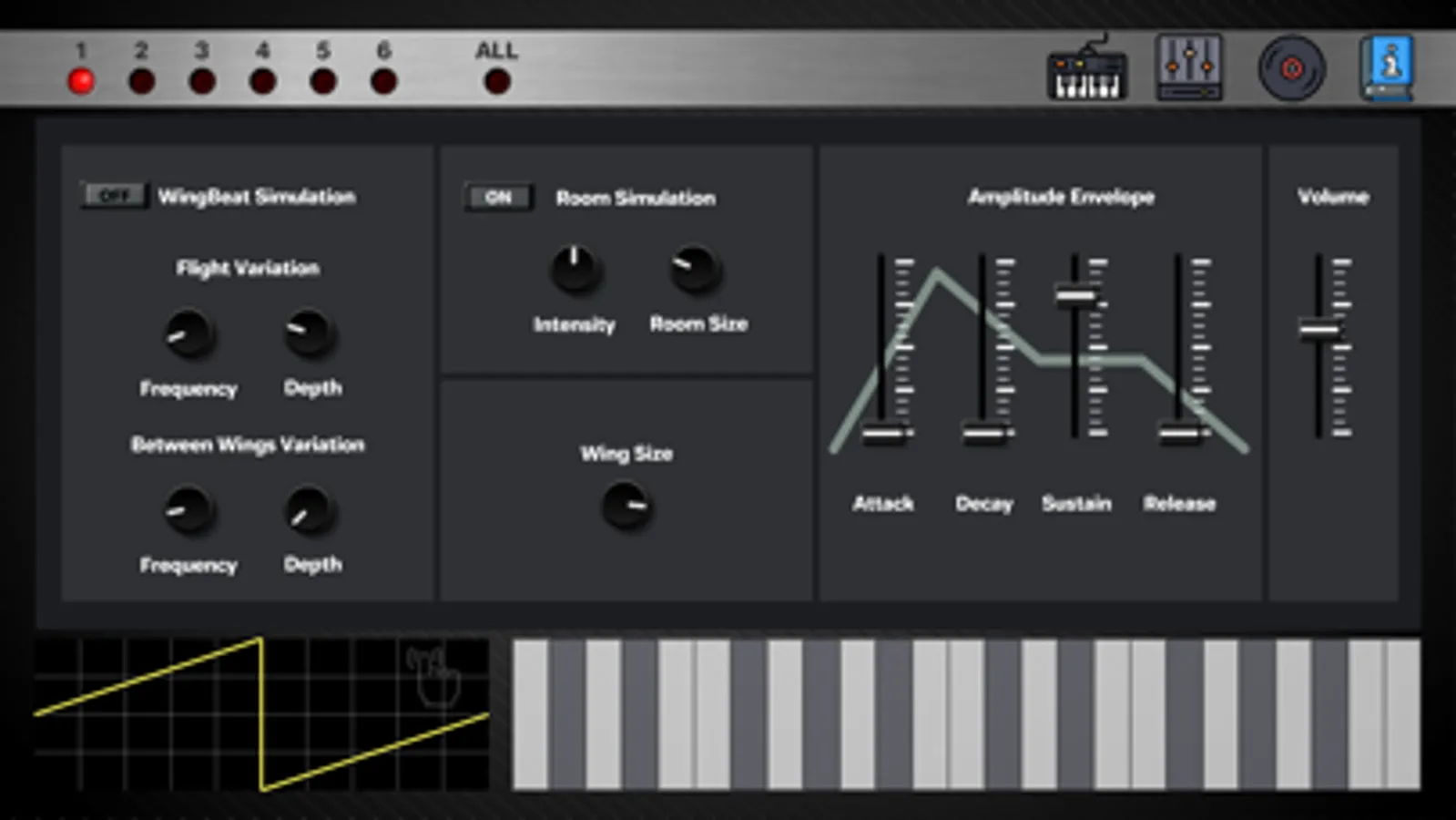This screenshot has height=820, width=1456.
Task: Select voice LED number 6
Action: click(x=383, y=82)
